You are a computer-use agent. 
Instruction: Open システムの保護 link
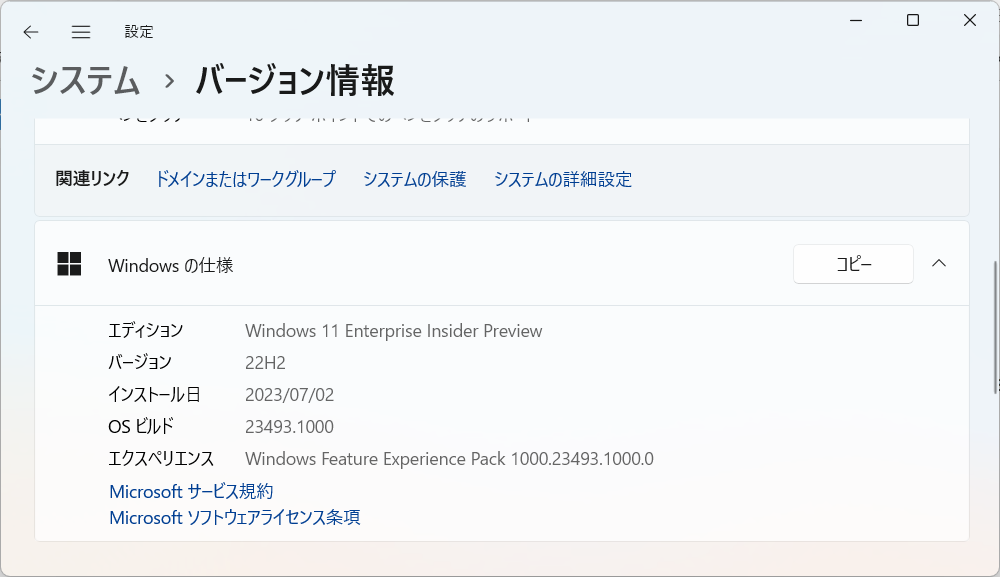point(415,179)
